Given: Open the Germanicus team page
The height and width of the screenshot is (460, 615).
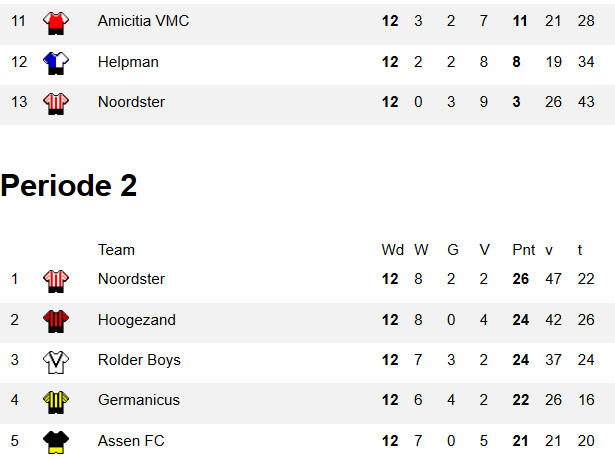Looking at the screenshot, I should pos(139,400).
